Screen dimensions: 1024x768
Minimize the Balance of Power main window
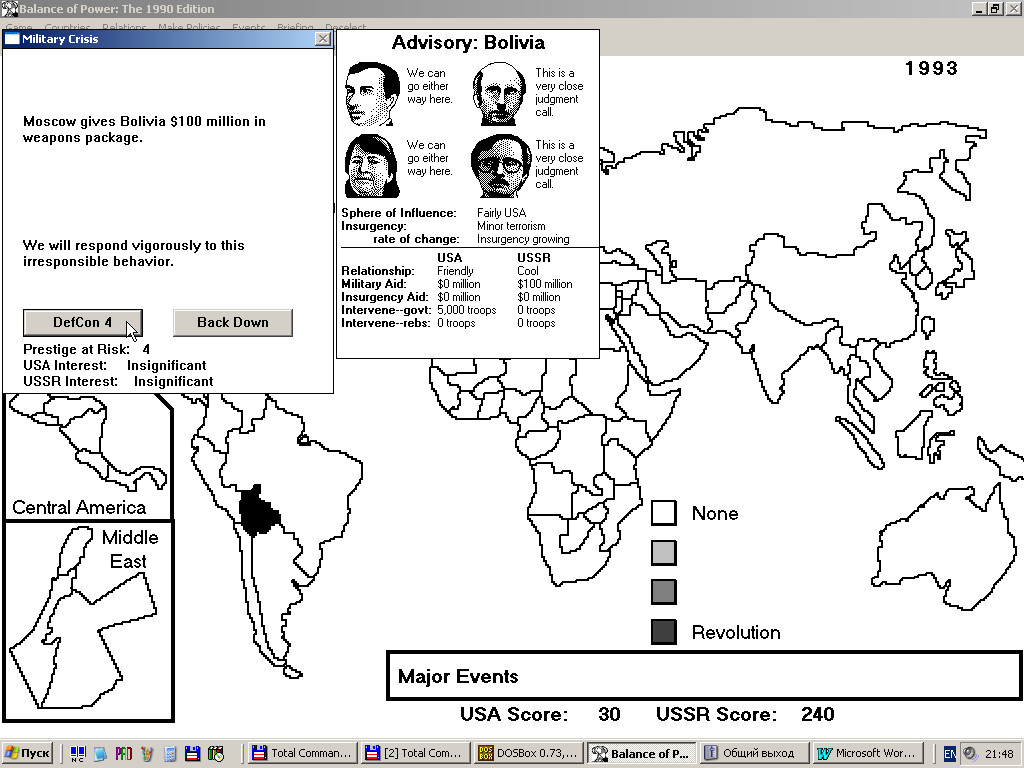coord(979,8)
